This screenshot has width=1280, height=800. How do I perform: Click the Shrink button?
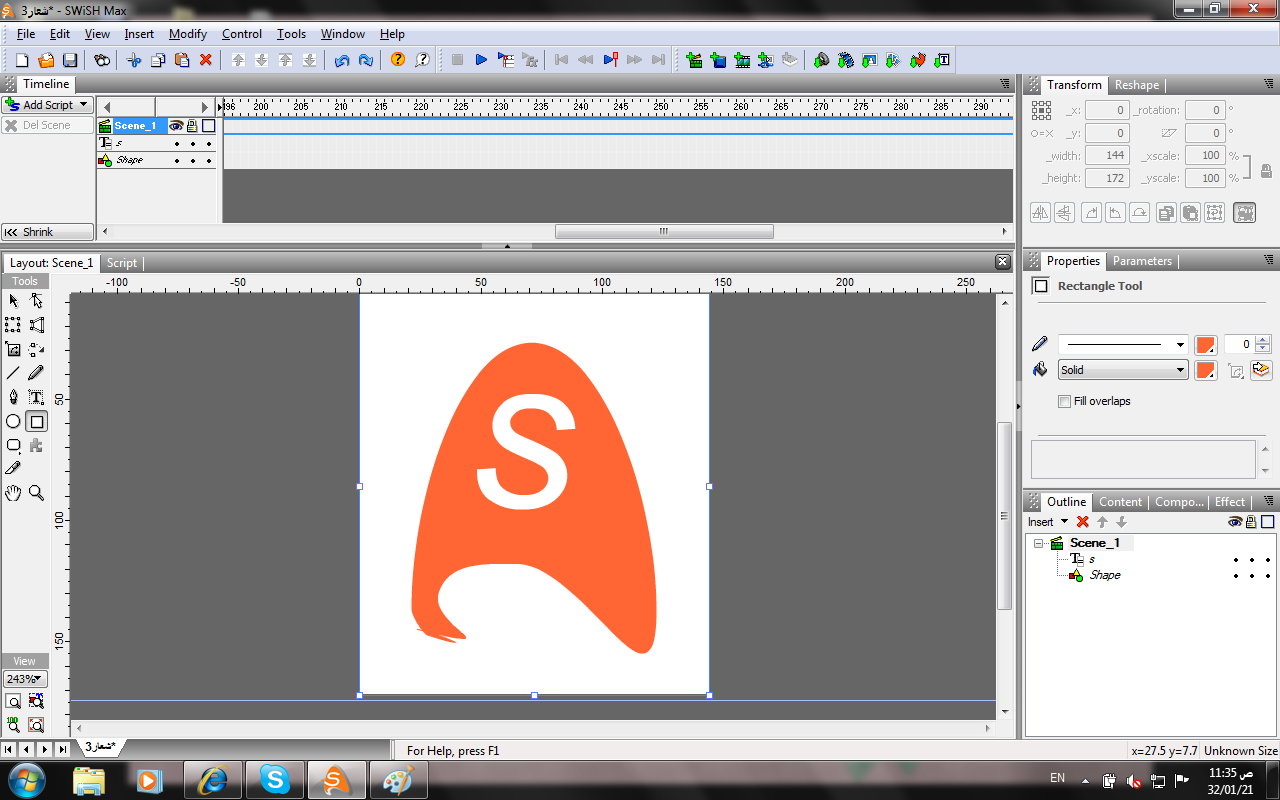point(47,232)
